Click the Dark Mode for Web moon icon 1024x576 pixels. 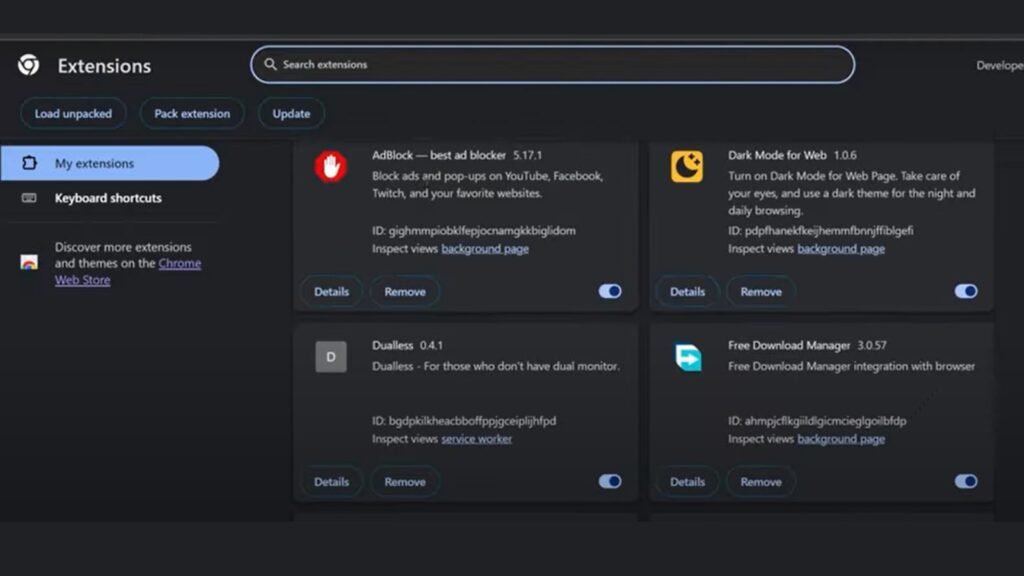coord(686,167)
